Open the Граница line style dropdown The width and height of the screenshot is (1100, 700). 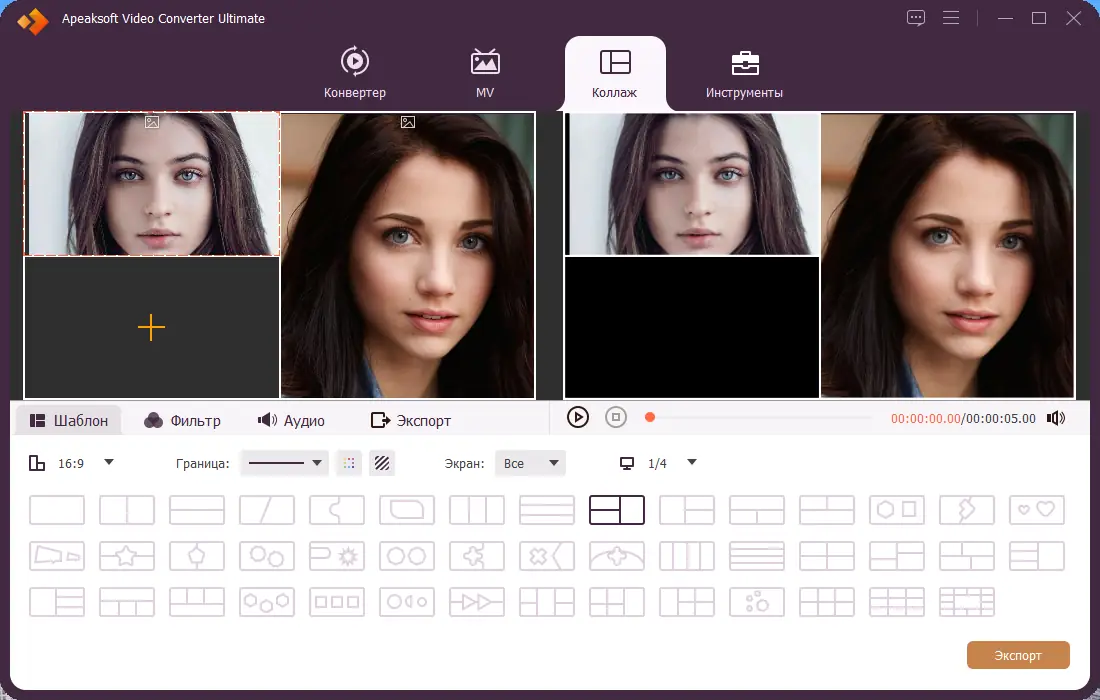coord(284,463)
